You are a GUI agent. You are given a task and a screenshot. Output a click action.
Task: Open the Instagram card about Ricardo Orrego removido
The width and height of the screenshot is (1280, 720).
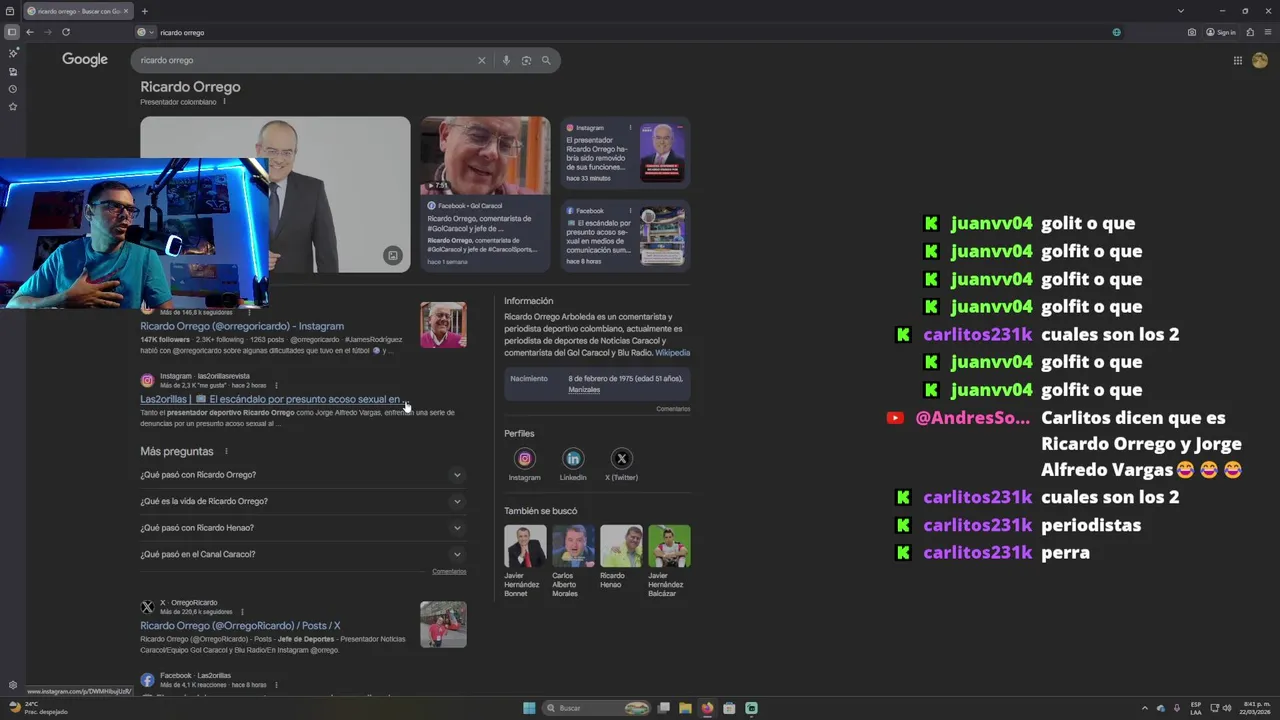tap(625, 152)
